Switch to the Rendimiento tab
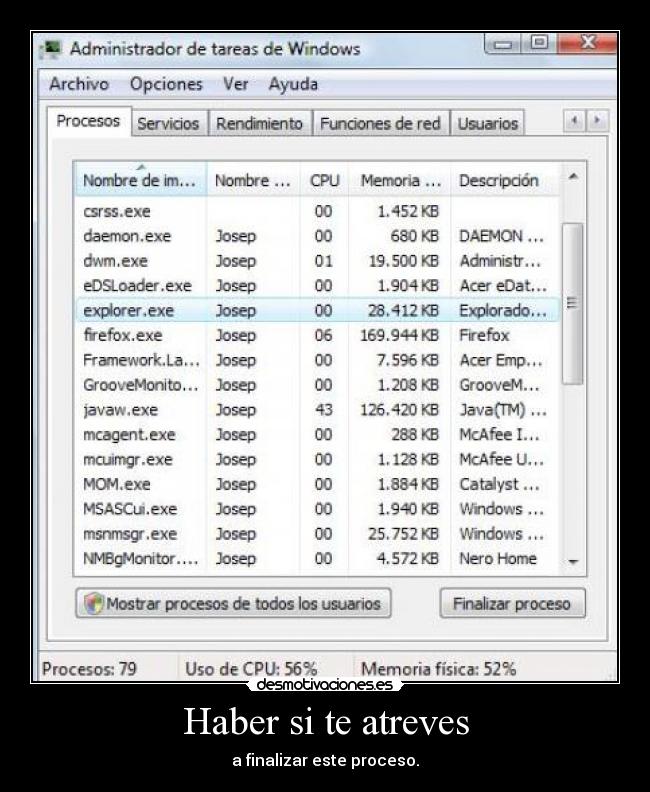Image resolution: width=650 pixels, height=792 pixels. pyautogui.click(x=259, y=124)
